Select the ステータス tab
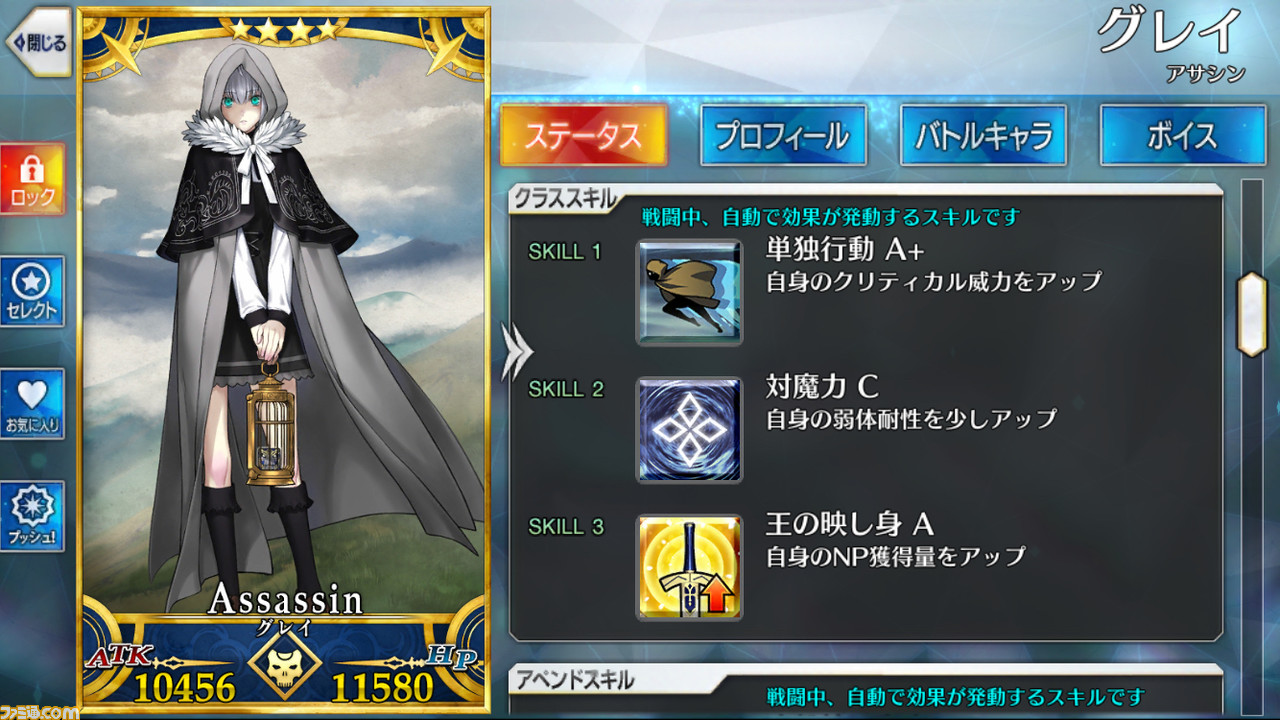 pyautogui.click(x=583, y=135)
